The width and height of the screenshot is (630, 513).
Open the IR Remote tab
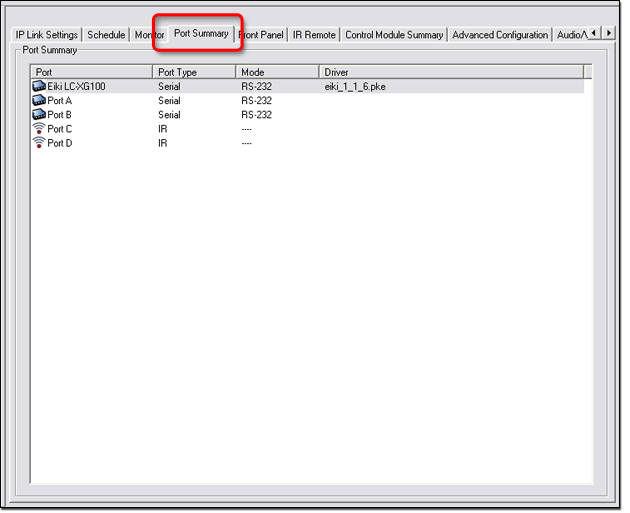coord(314,35)
